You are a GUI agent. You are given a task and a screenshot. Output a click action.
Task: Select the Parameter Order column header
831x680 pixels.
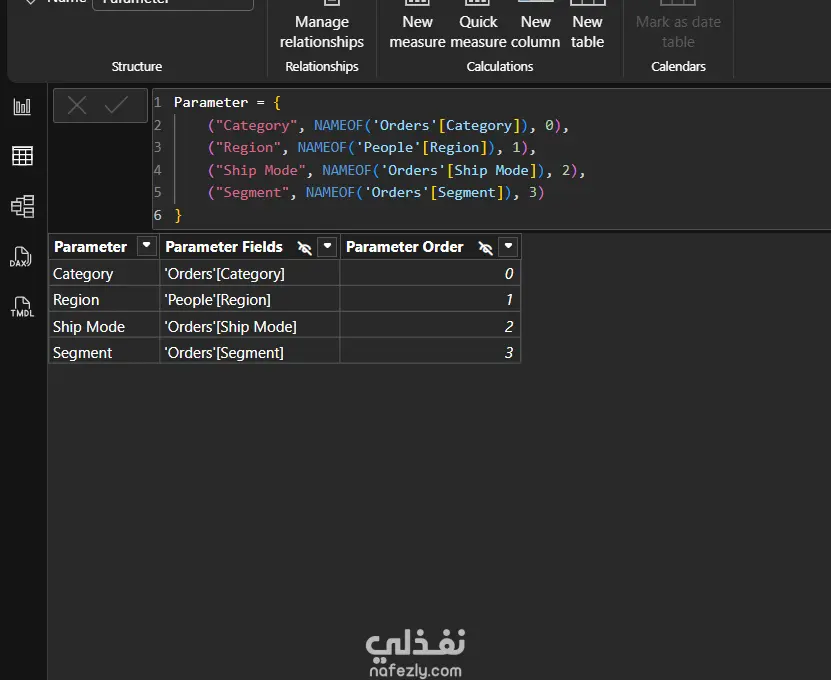point(404,246)
